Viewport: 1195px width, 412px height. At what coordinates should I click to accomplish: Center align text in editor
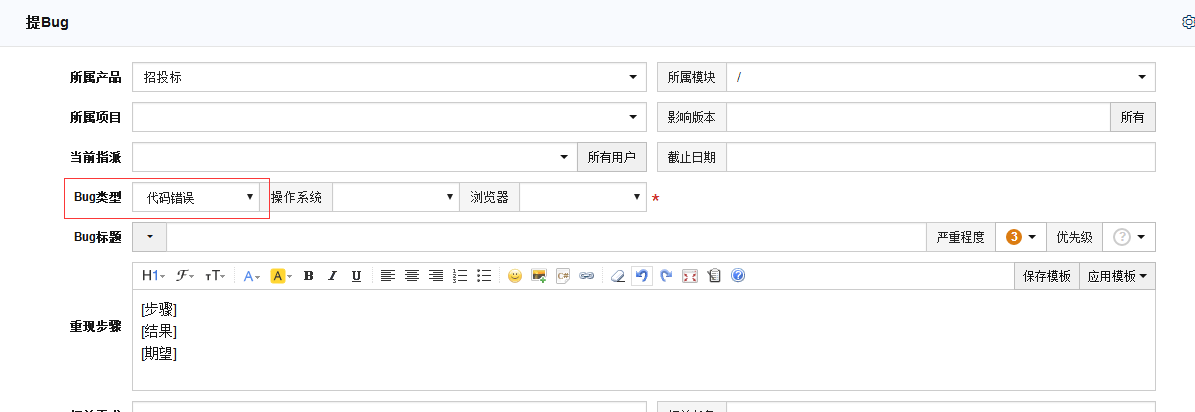coord(412,276)
